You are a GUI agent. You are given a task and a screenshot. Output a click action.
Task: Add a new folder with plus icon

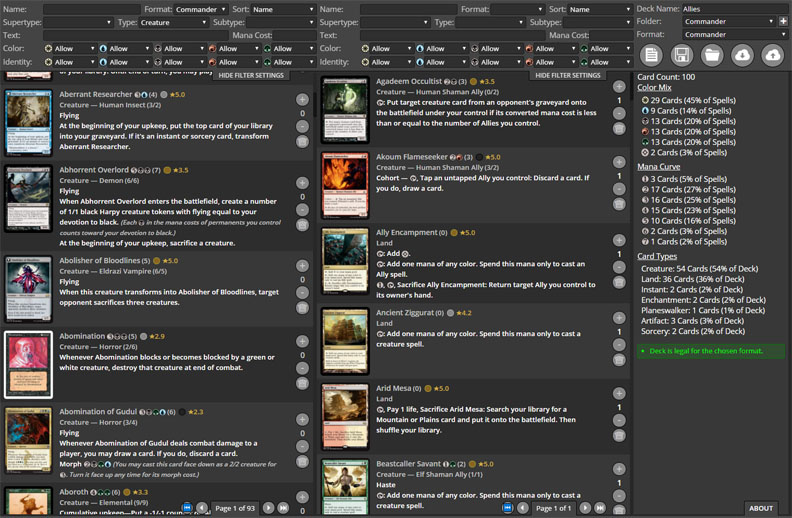tap(783, 21)
